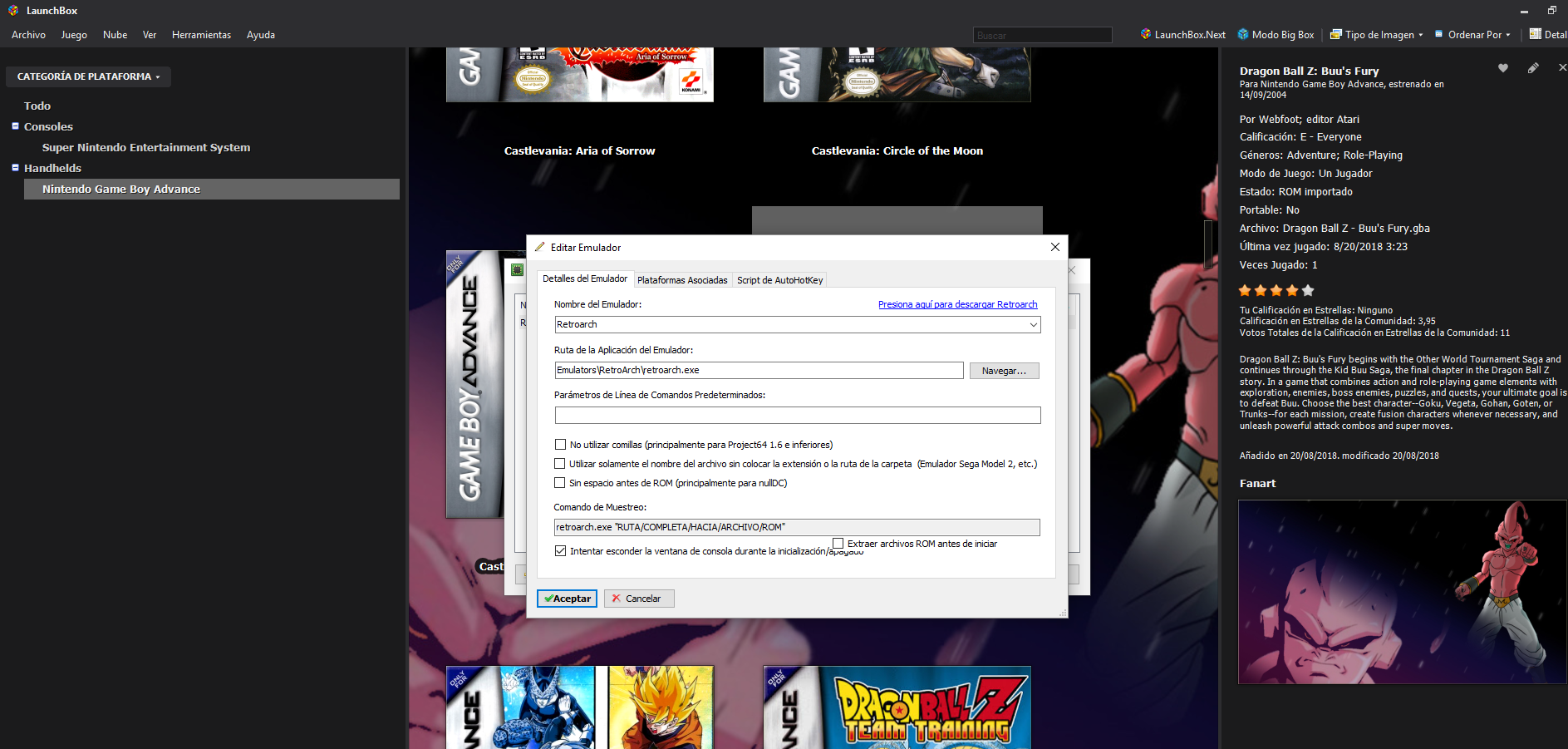The height and width of the screenshot is (749, 1568).
Task: Mark Buu's Fury as favorite with the heart icon
Action: click(1503, 68)
